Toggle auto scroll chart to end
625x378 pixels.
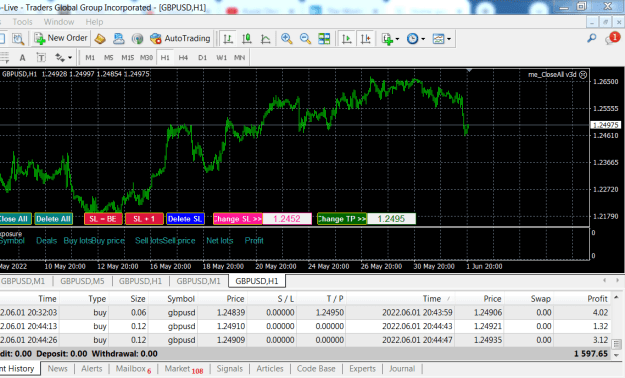(x=346, y=39)
